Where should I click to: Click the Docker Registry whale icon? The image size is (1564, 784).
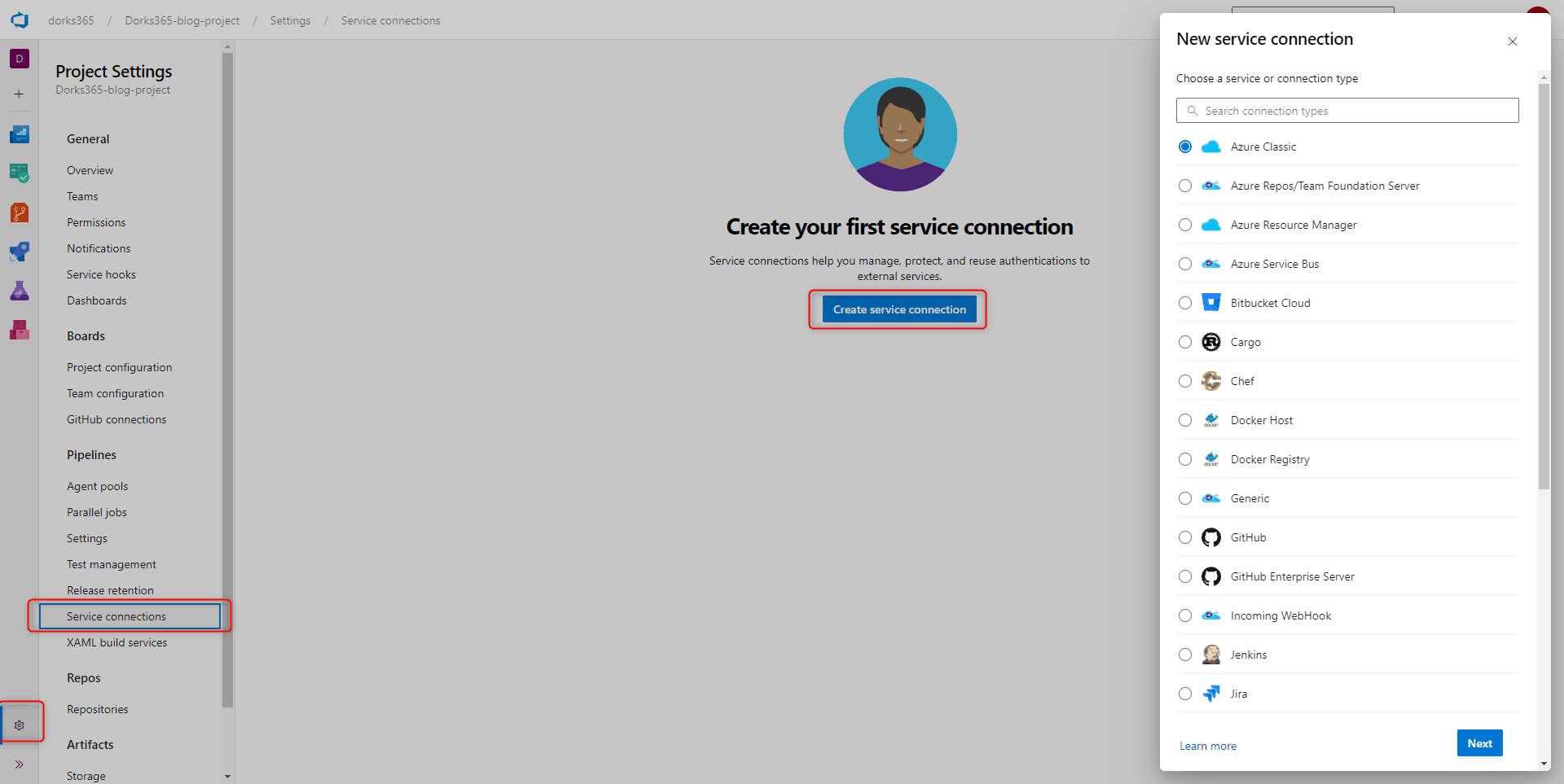(x=1211, y=459)
